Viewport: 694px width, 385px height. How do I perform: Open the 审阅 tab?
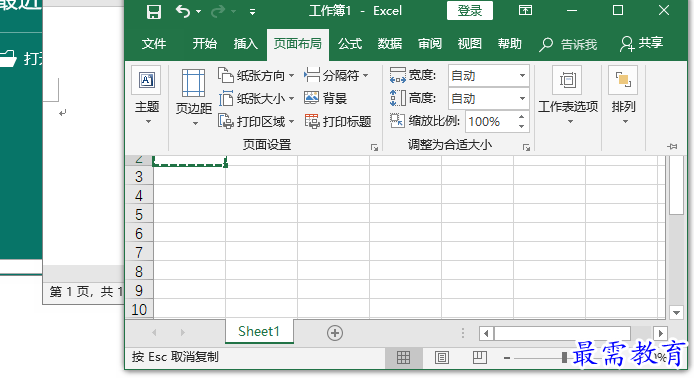click(x=429, y=44)
